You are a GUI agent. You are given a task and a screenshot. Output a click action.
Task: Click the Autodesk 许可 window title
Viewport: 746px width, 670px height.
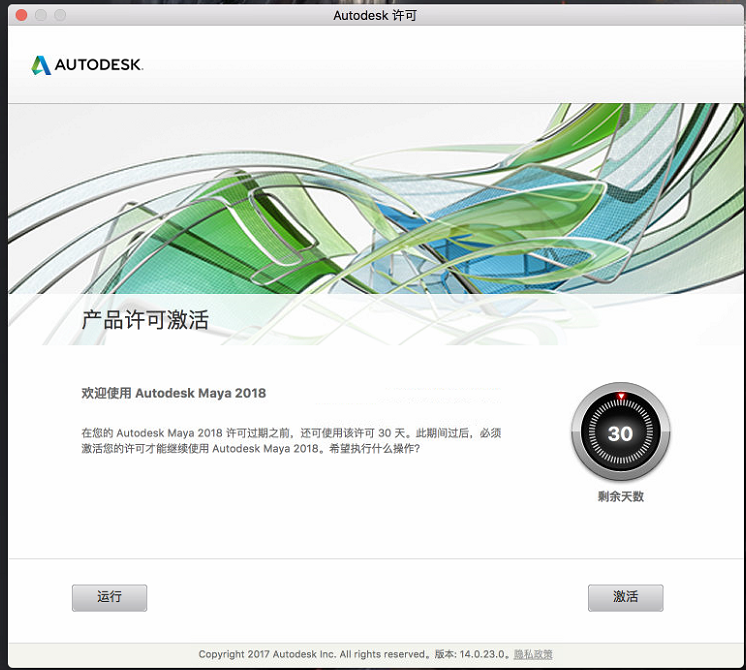point(375,16)
